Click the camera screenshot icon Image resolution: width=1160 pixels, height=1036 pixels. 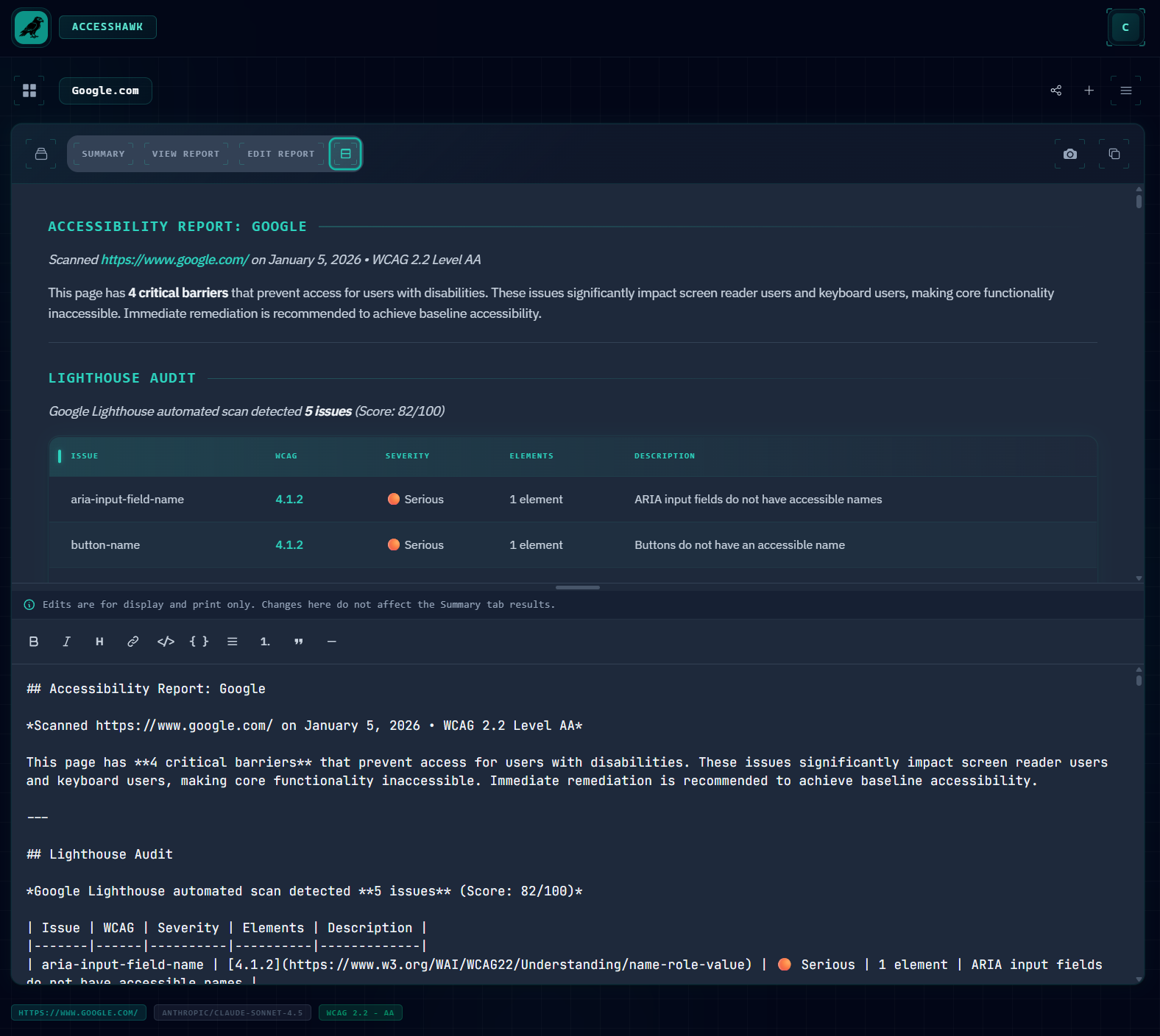1070,154
